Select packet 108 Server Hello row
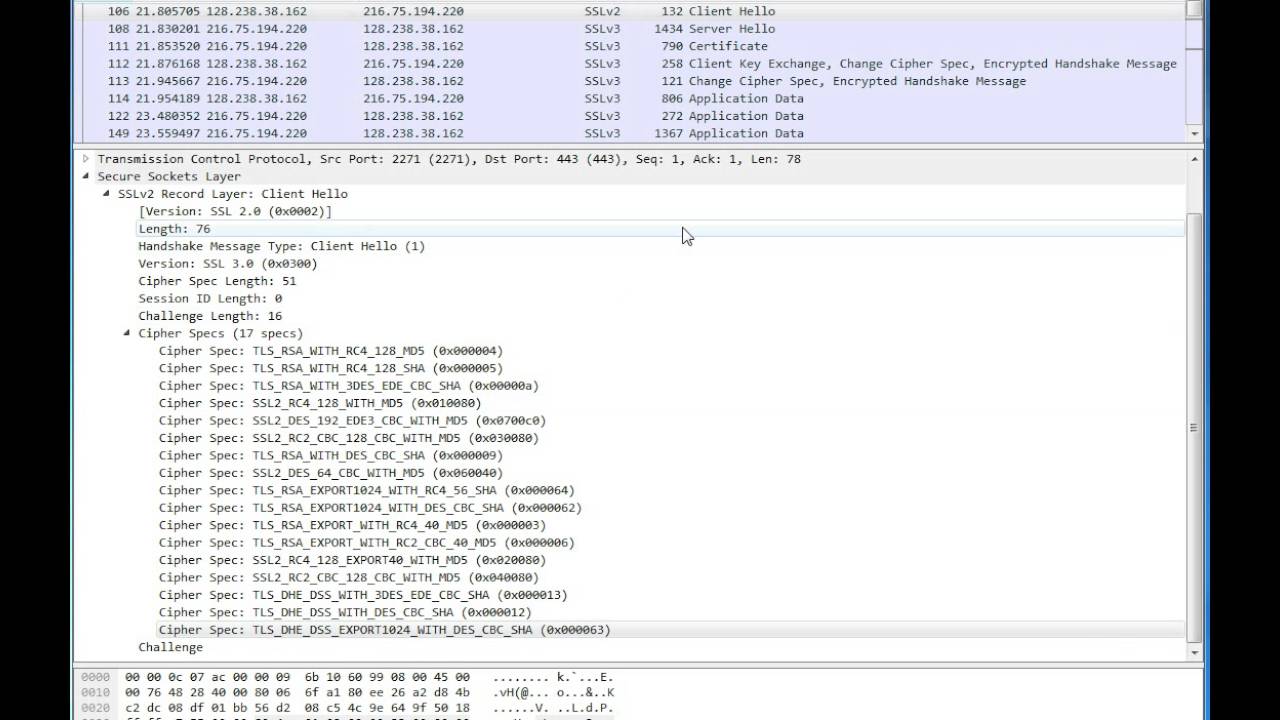 [x=630, y=29]
